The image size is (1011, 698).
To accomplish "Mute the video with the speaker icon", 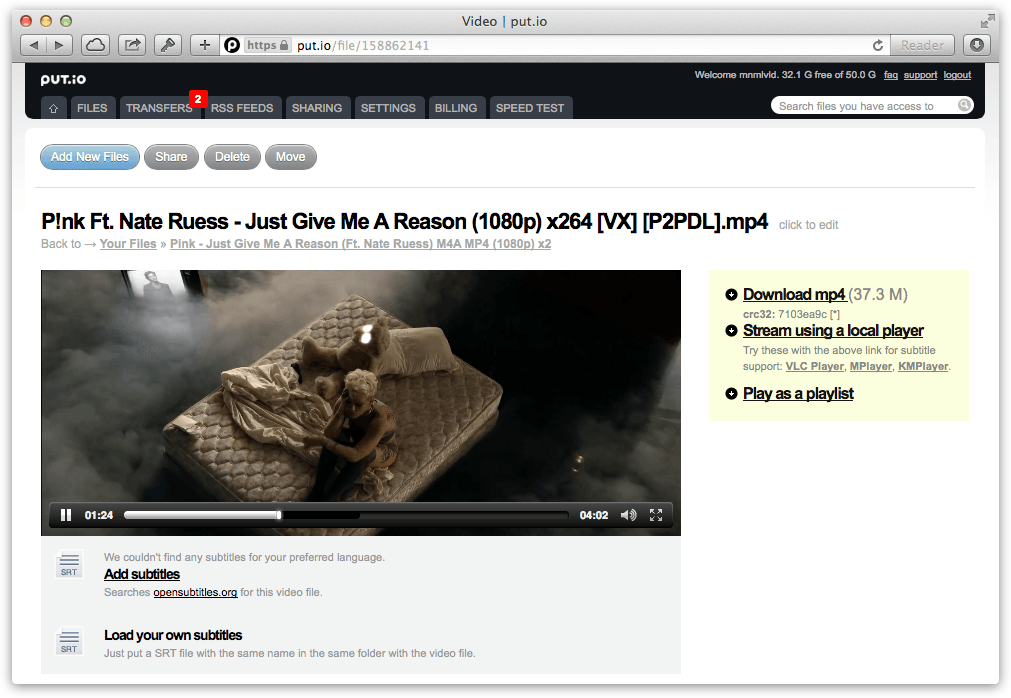I will [629, 515].
